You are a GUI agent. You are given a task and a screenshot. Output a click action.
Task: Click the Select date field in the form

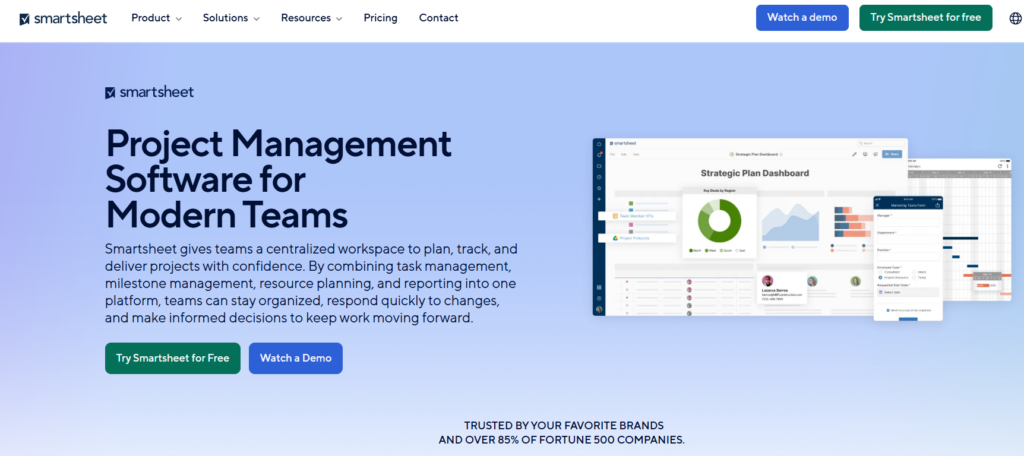tap(908, 292)
